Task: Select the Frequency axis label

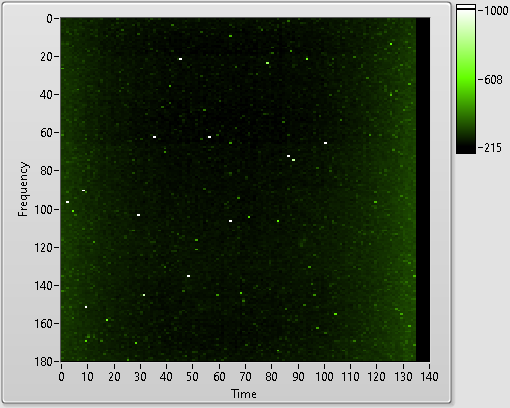Action: point(23,189)
